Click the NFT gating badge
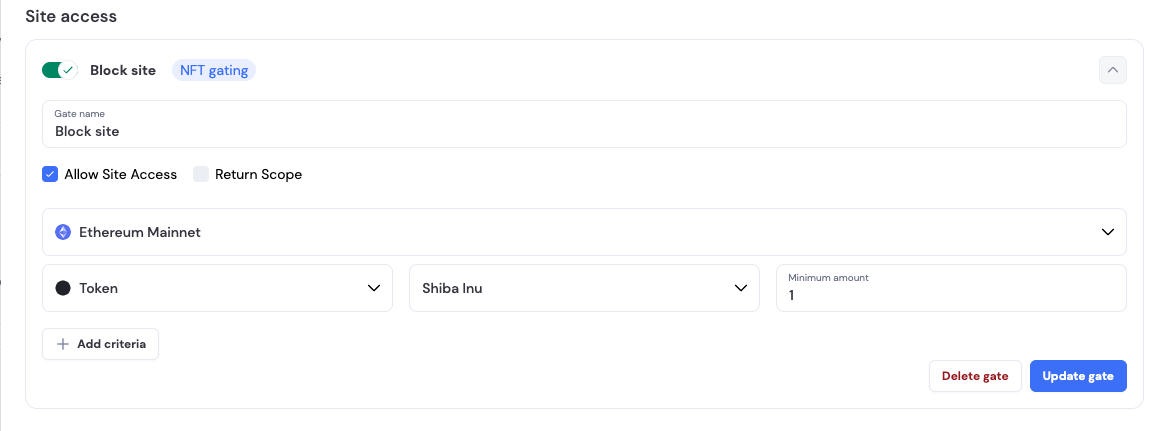Screen dimensions: 1168x431 (x=214, y=70)
